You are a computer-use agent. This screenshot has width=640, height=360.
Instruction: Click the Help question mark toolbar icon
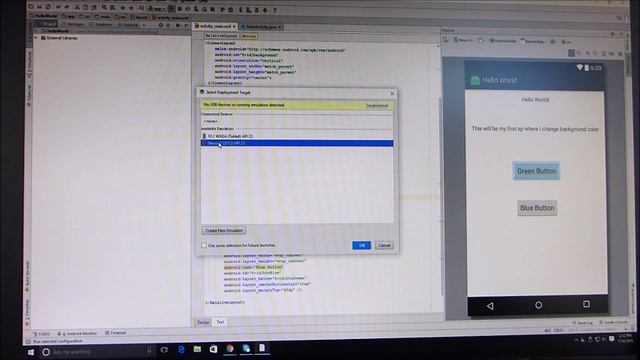point(275,10)
